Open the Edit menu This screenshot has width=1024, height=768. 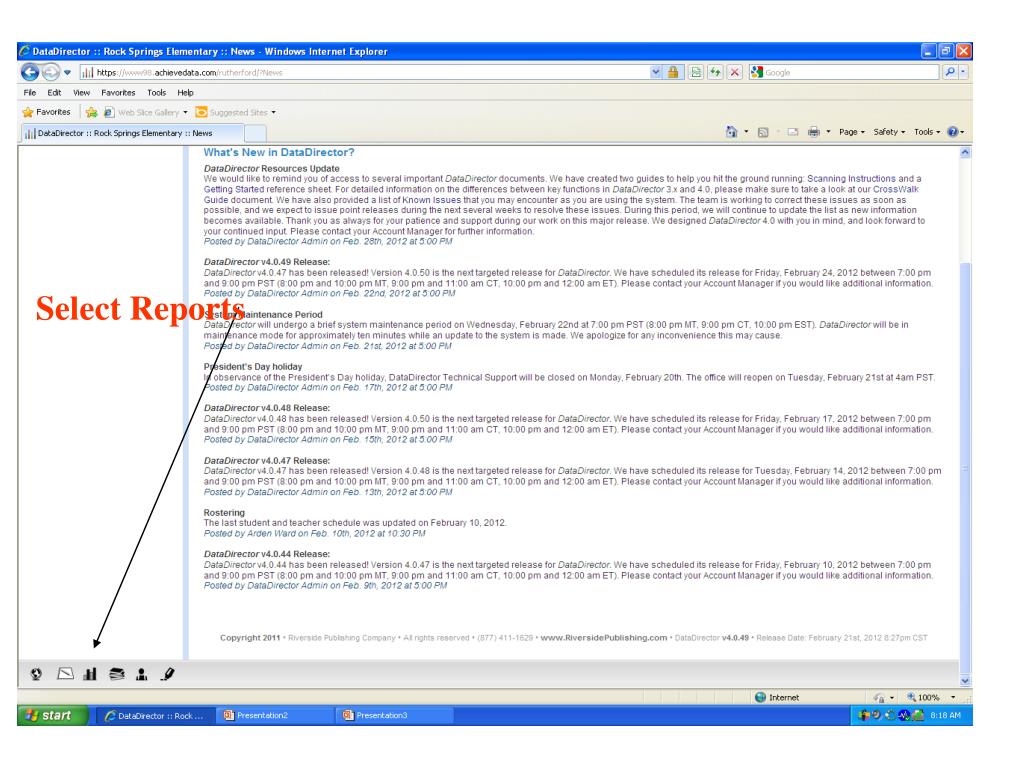pyautogui.click(x=54, y=93)
